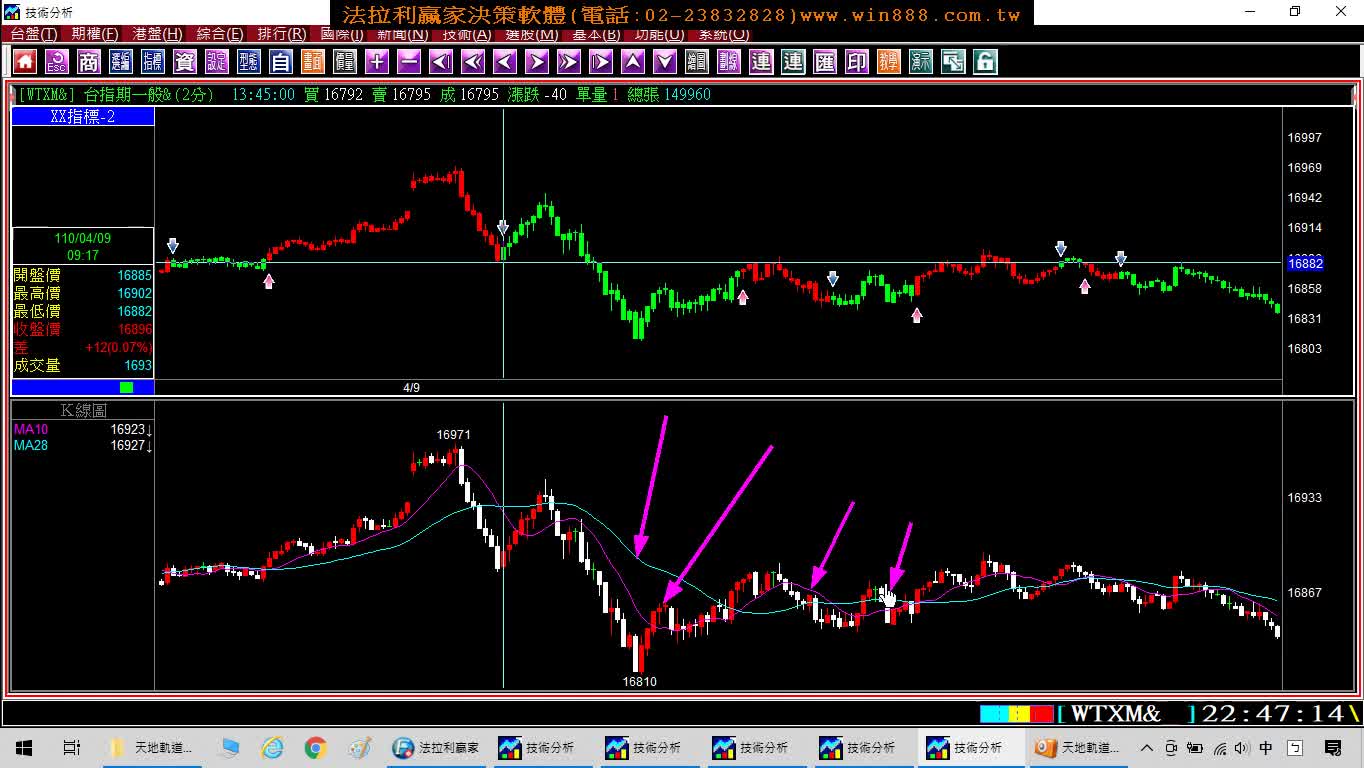The height and width of the screenshot is (768, 1364).
Task: Open the 港盤(H) menu
Action: click(158, 34)
